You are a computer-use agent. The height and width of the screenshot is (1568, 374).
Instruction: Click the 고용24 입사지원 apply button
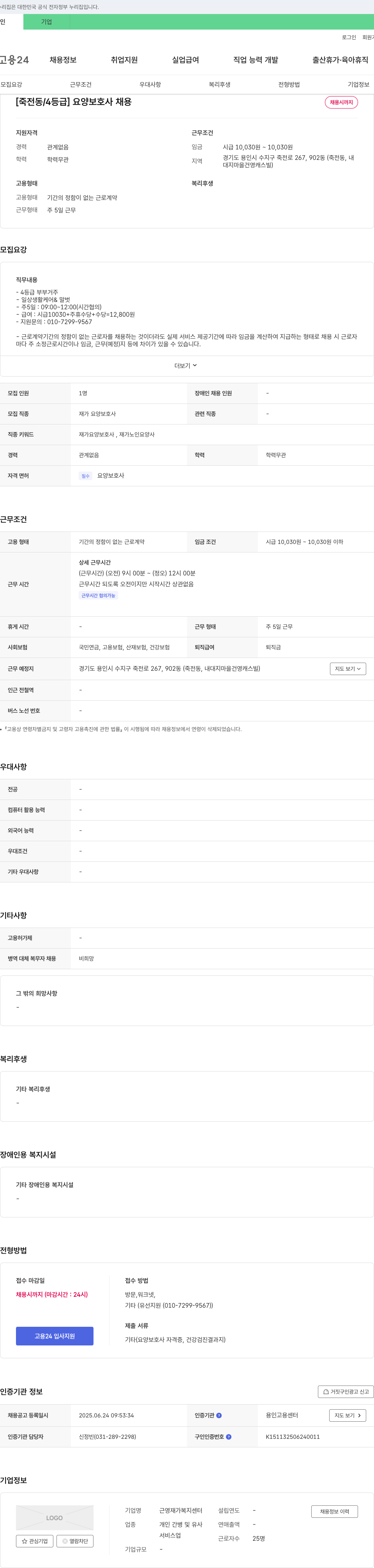pos(55,1335)
